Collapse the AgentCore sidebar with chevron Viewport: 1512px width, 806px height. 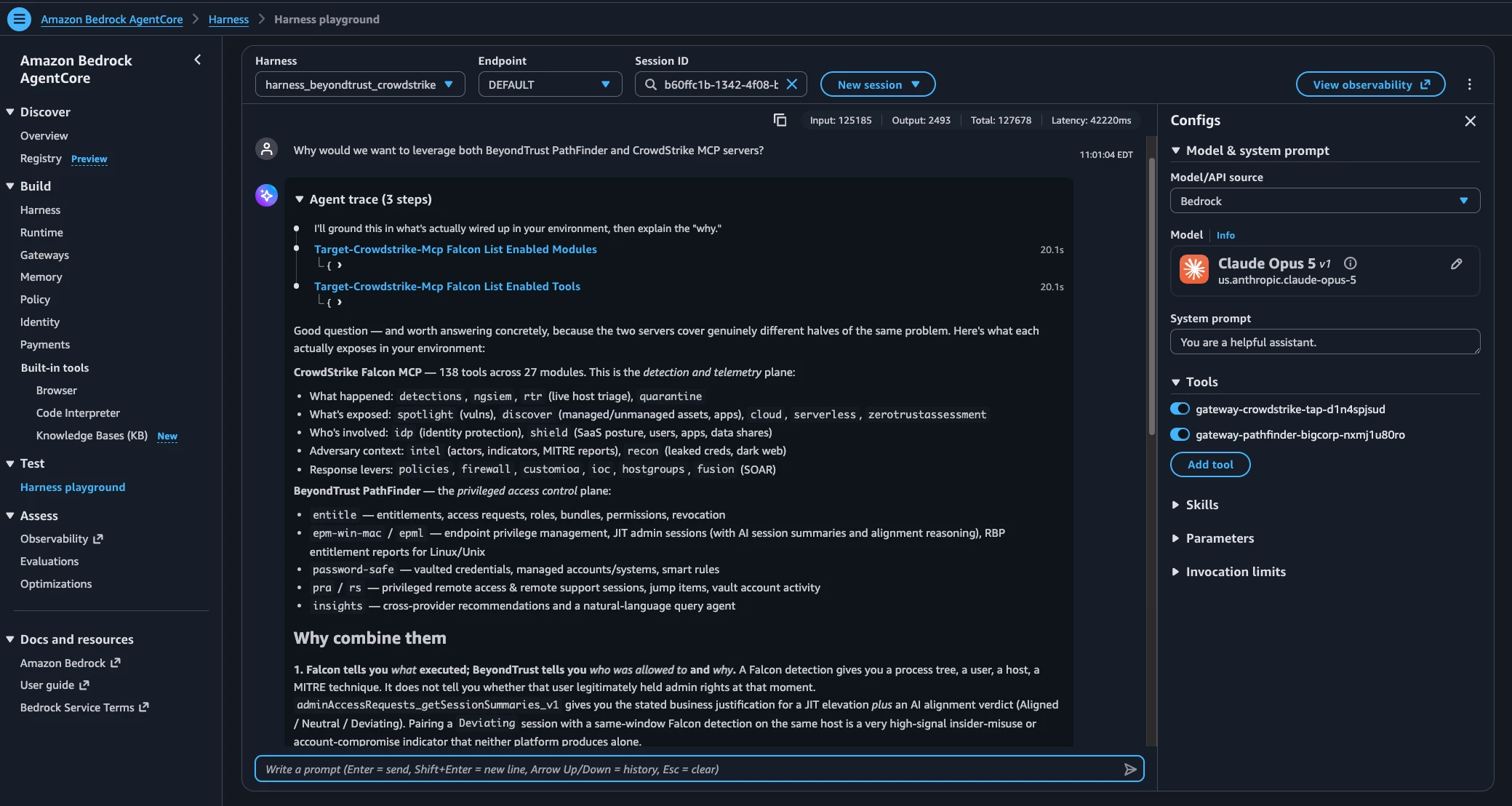197,60
